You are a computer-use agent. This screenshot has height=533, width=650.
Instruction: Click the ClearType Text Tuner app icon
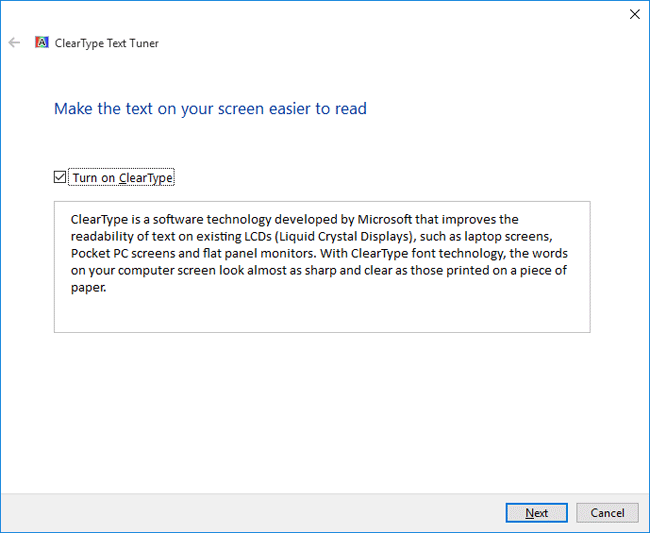pos(41,43)
